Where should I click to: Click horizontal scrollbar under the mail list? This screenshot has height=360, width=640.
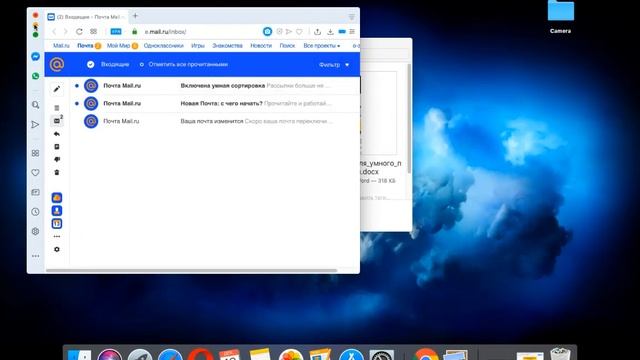(192, 270)
